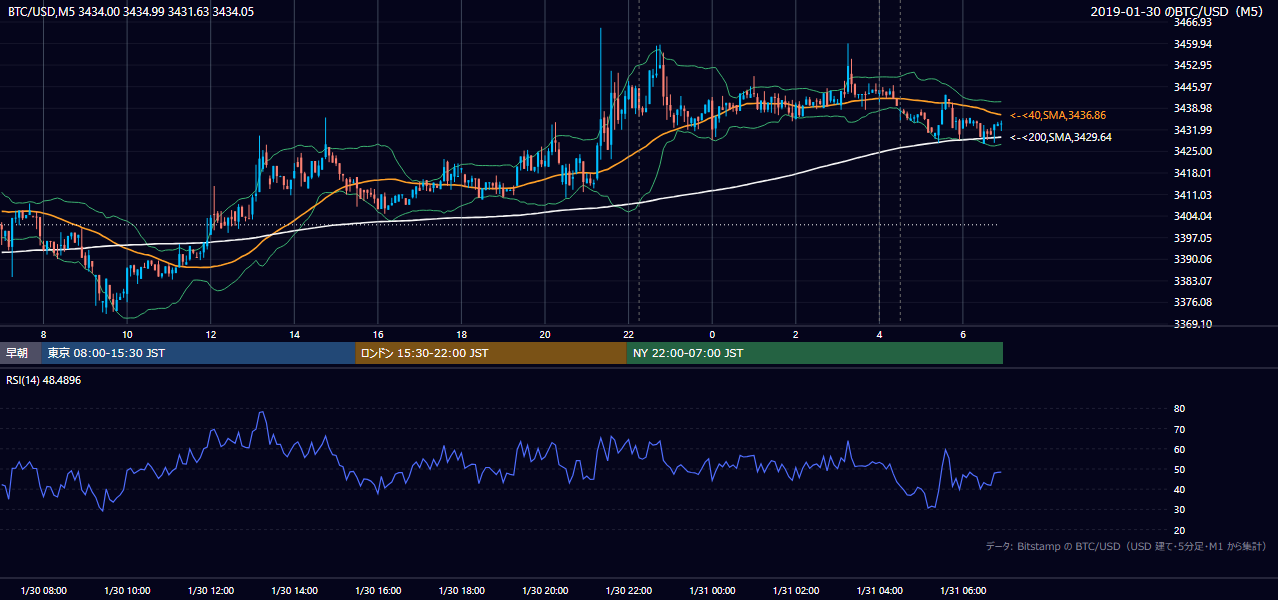Click hour label 16 under the price chart

377,334
